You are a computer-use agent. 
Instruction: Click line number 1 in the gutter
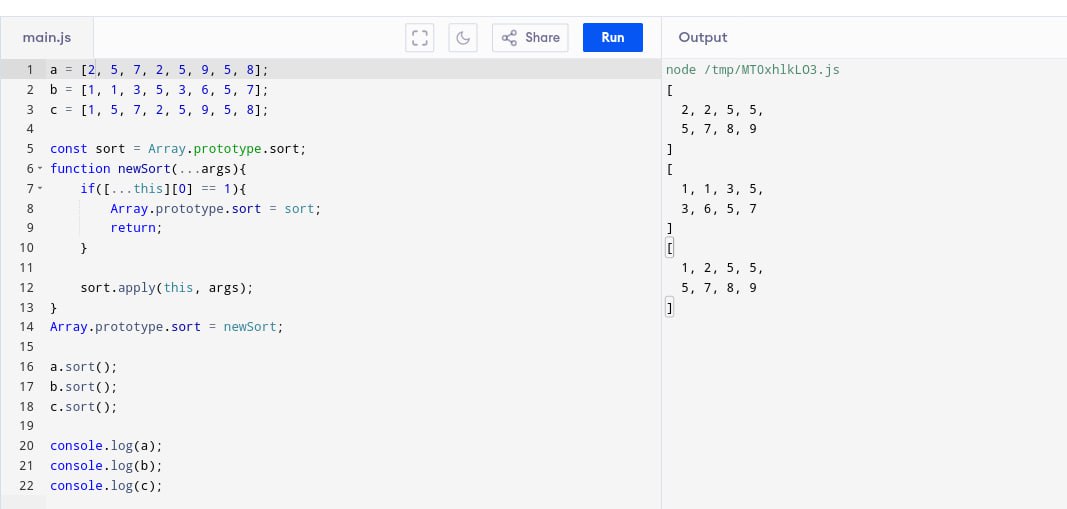point(30,70)
